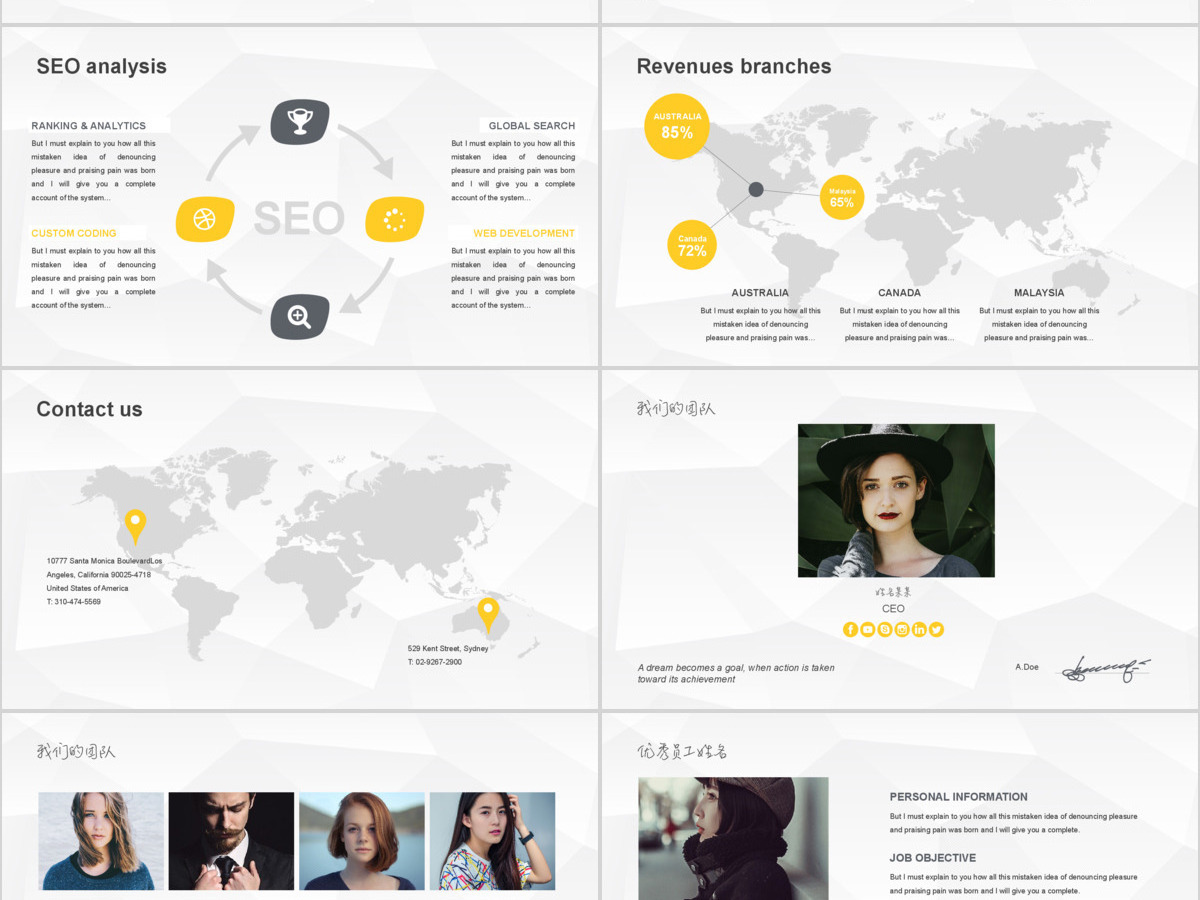Click the paragraph under WEB DEVELOPMENT
This screenshot has width=1200, height=900.
pyautogui.click(x=513, y=278)
